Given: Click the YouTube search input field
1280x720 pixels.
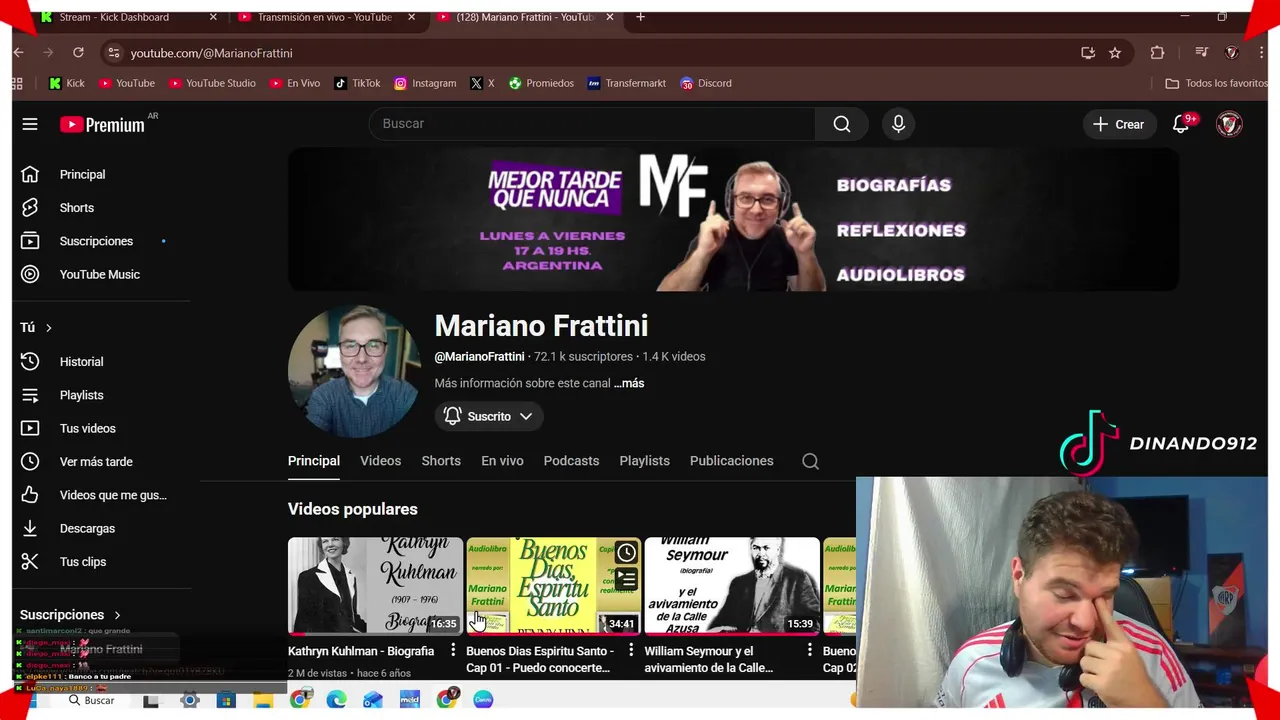Looking at the screenshot, I should click(593, 124).
